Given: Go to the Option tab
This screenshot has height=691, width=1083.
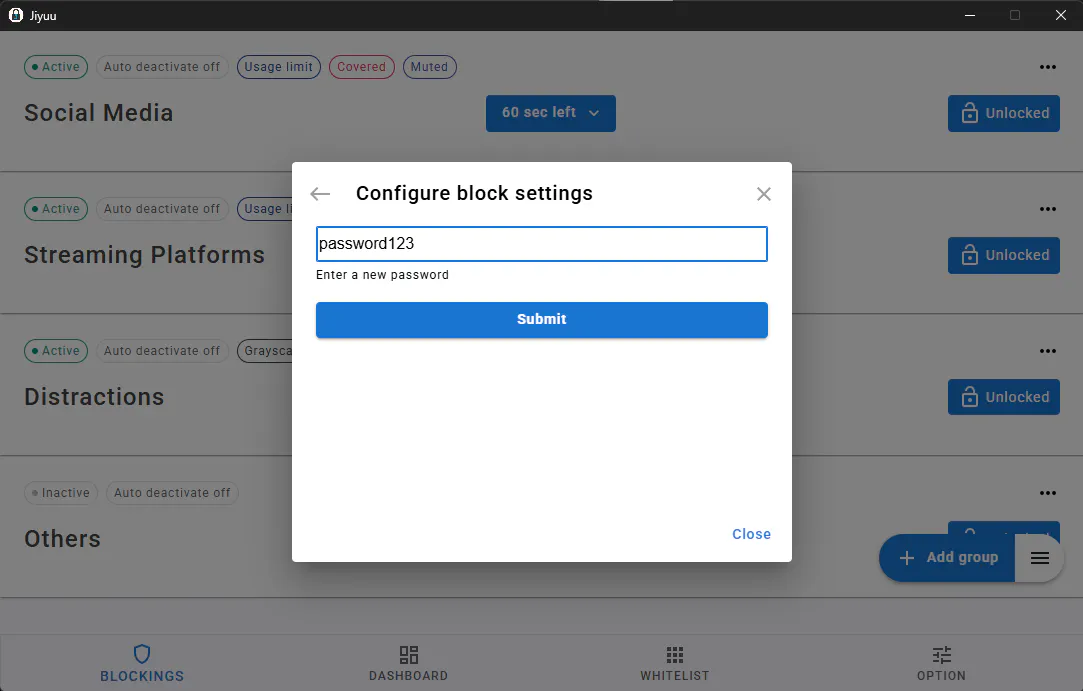Looking at the screenshot, I should [x=941, y=663].
